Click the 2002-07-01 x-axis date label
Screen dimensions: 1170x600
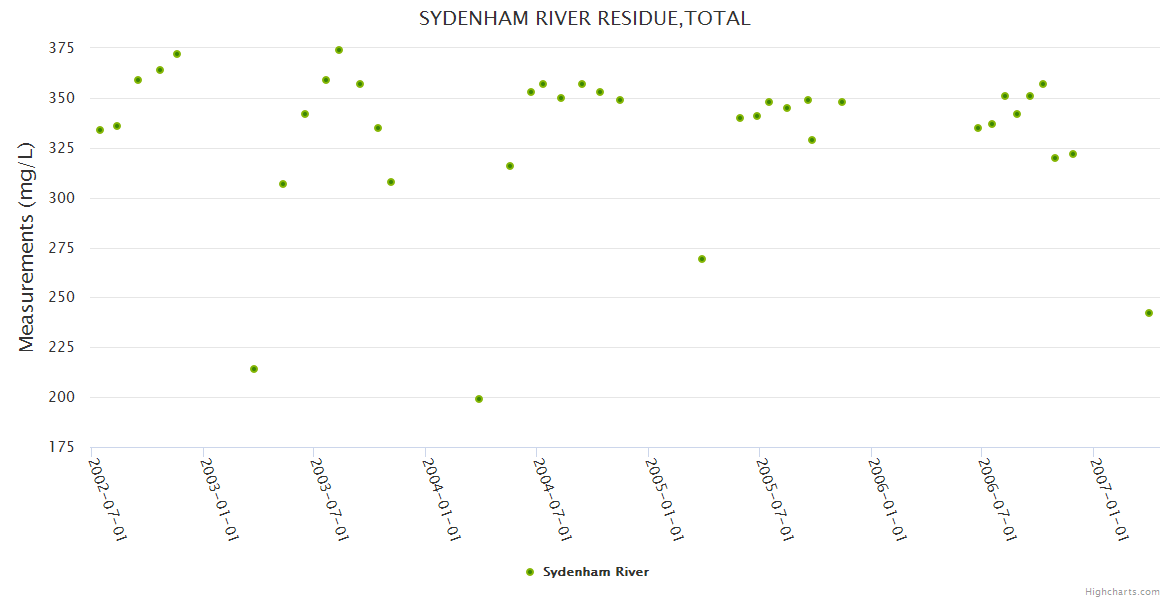click(x=108, y=500)
